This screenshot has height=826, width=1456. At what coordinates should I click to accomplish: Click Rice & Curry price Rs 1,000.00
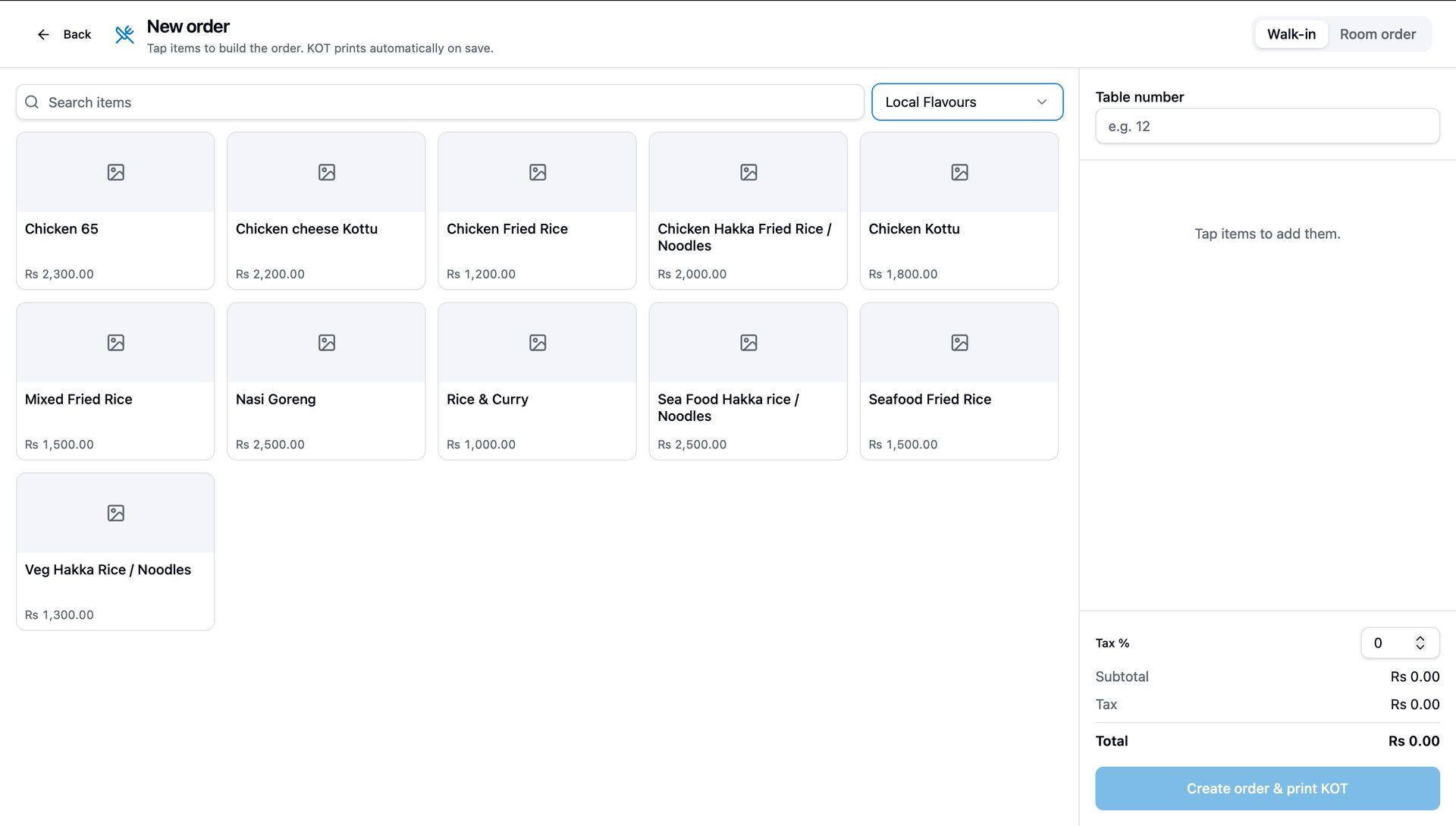[481, 444]
